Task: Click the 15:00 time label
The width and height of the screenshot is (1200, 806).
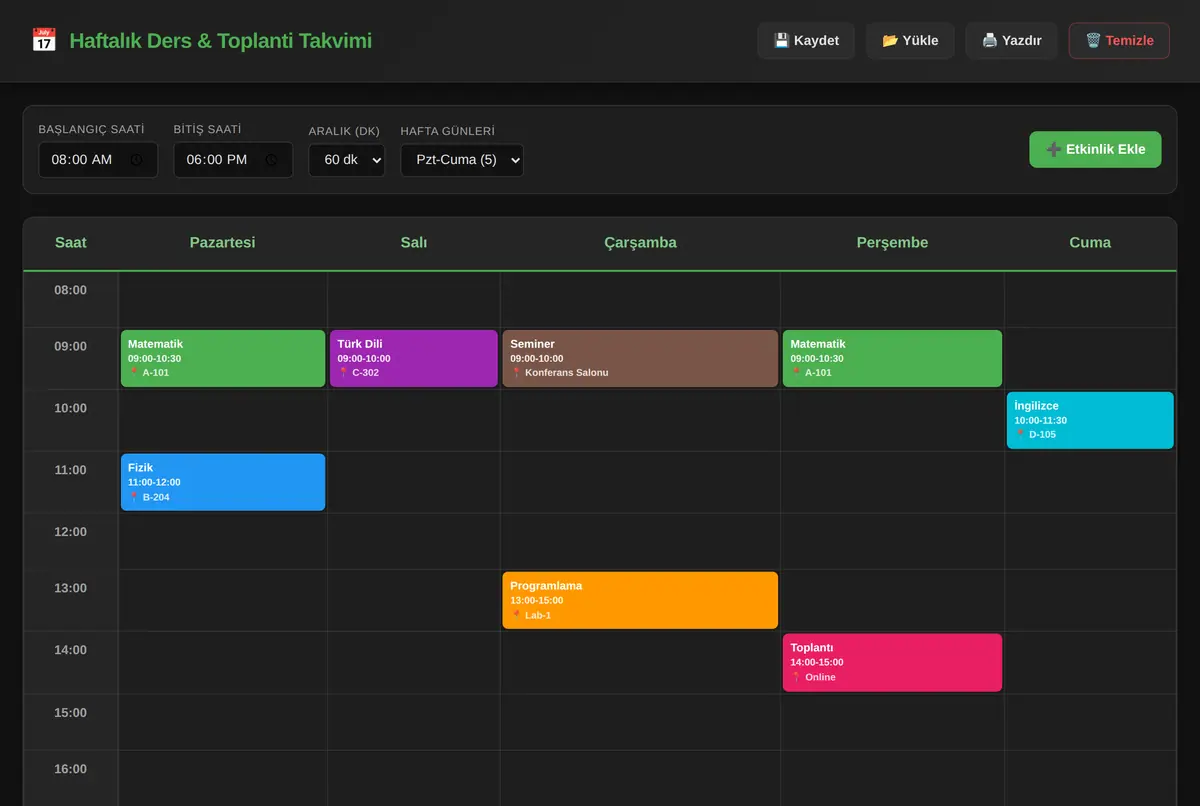Action: point(71,713)
